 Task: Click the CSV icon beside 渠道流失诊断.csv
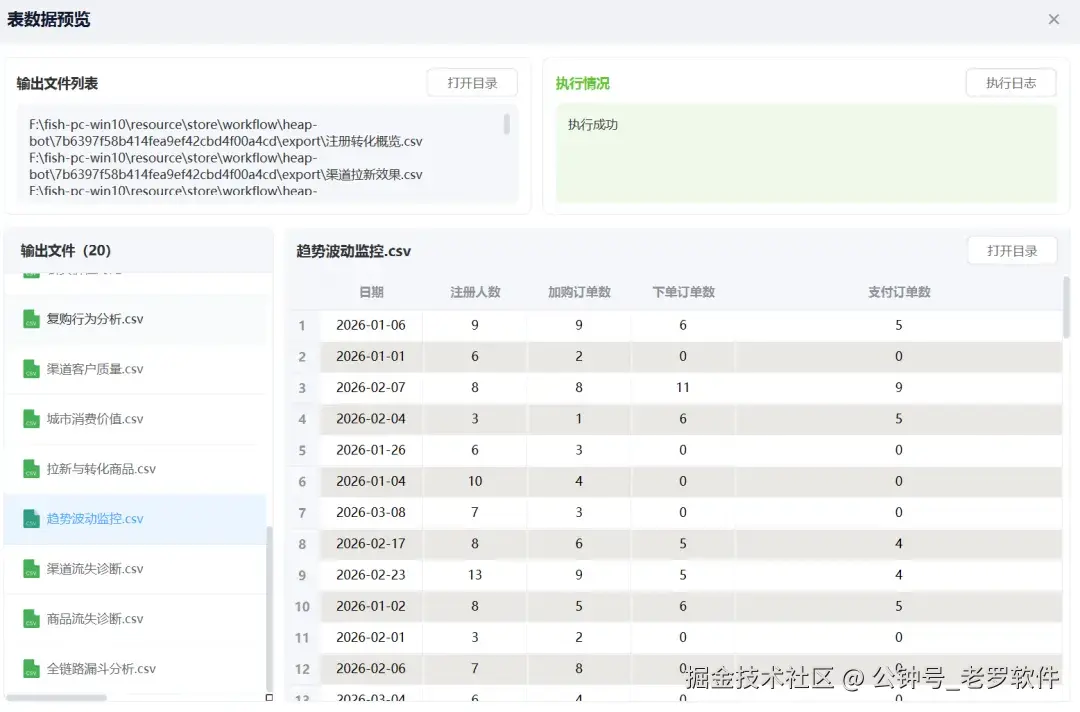(x=31, y=569)
